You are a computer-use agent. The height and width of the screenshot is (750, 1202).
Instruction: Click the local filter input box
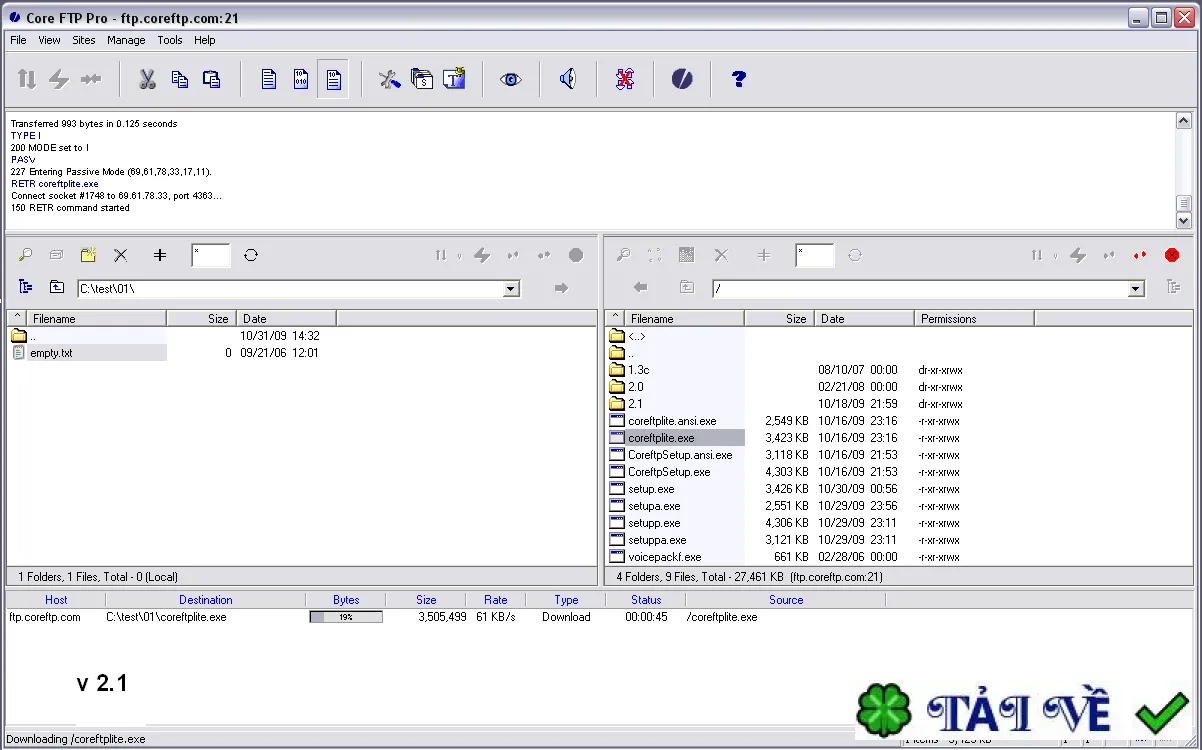[211, 256]
